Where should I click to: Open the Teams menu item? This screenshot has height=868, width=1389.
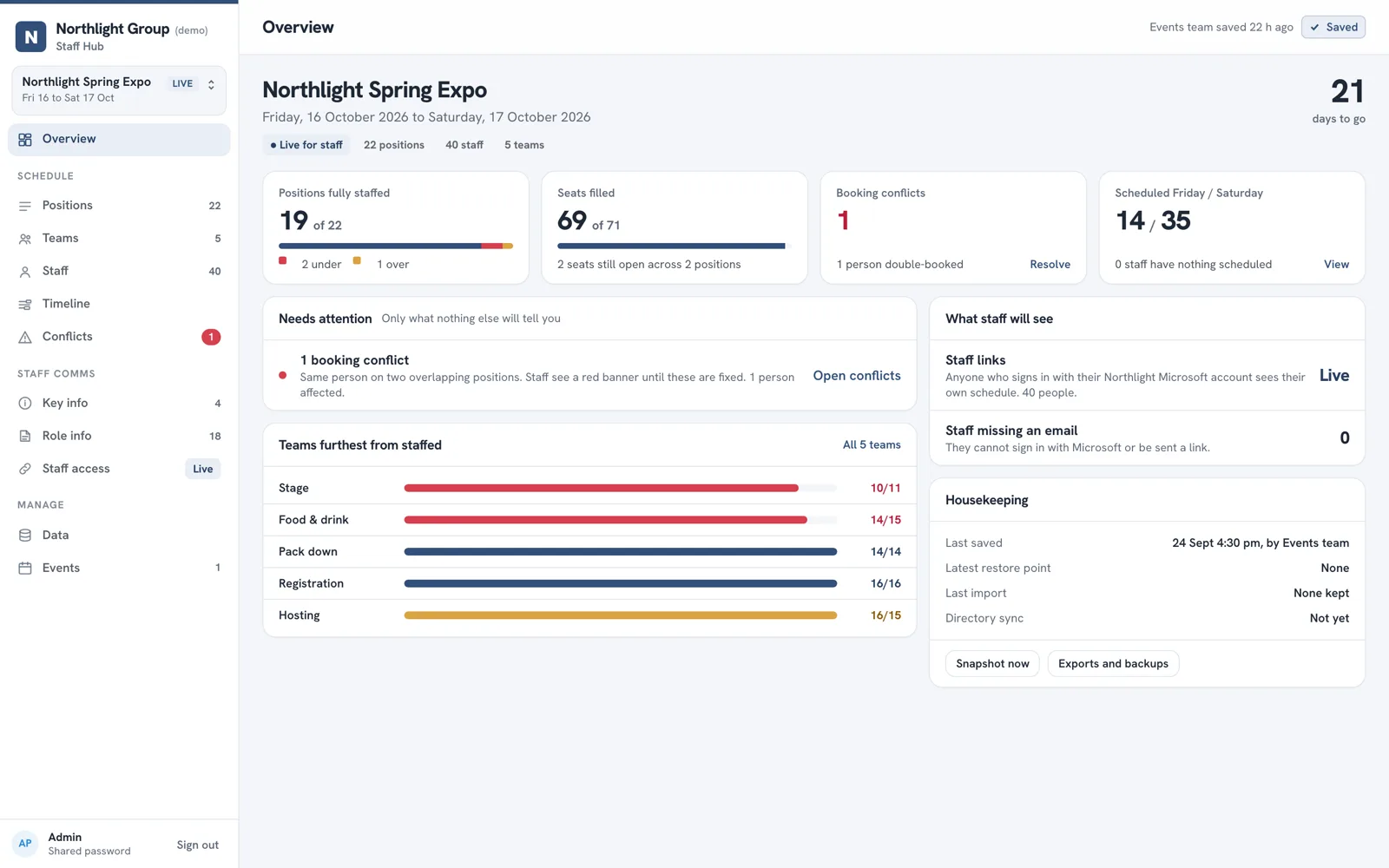click(119, 239)
